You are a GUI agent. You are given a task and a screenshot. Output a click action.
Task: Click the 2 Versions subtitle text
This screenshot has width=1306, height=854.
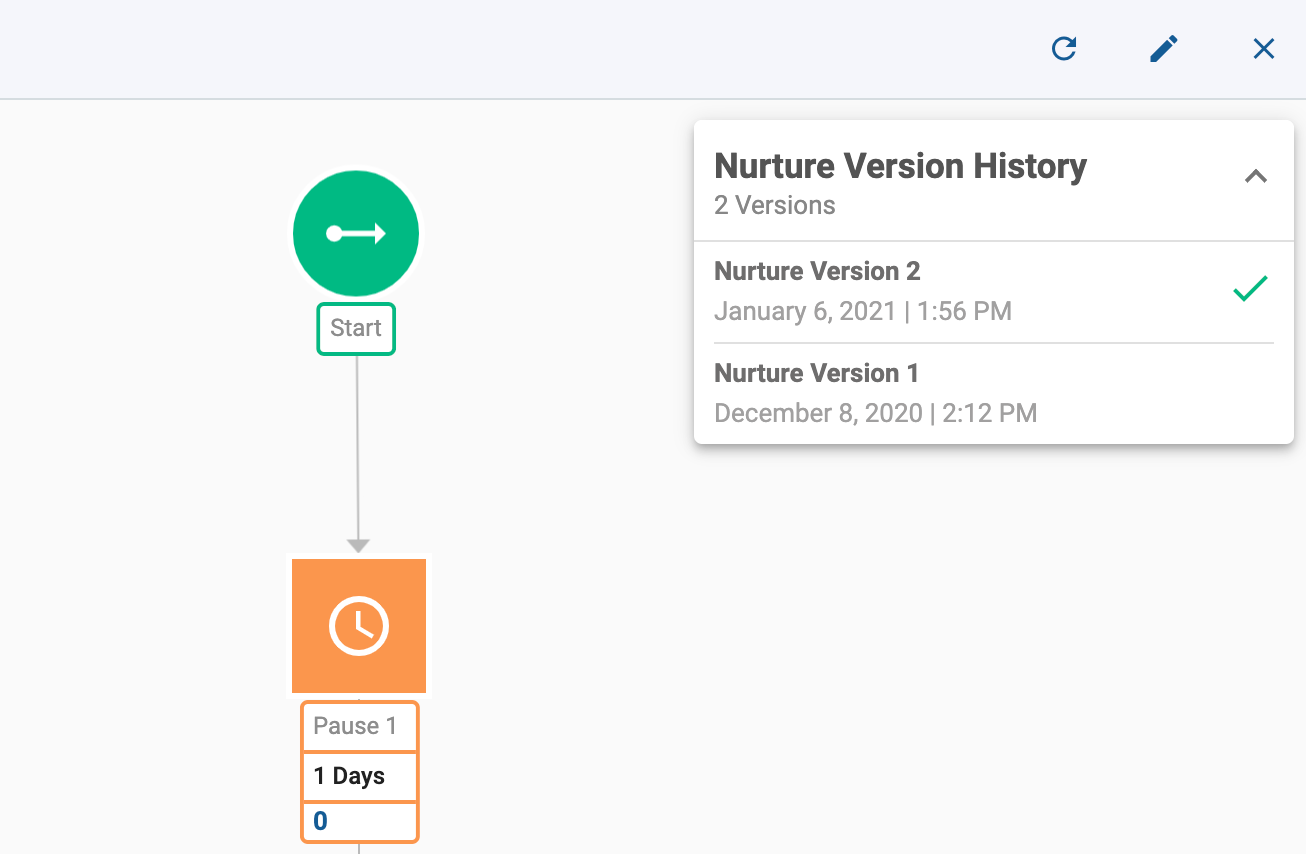point(775,206)
